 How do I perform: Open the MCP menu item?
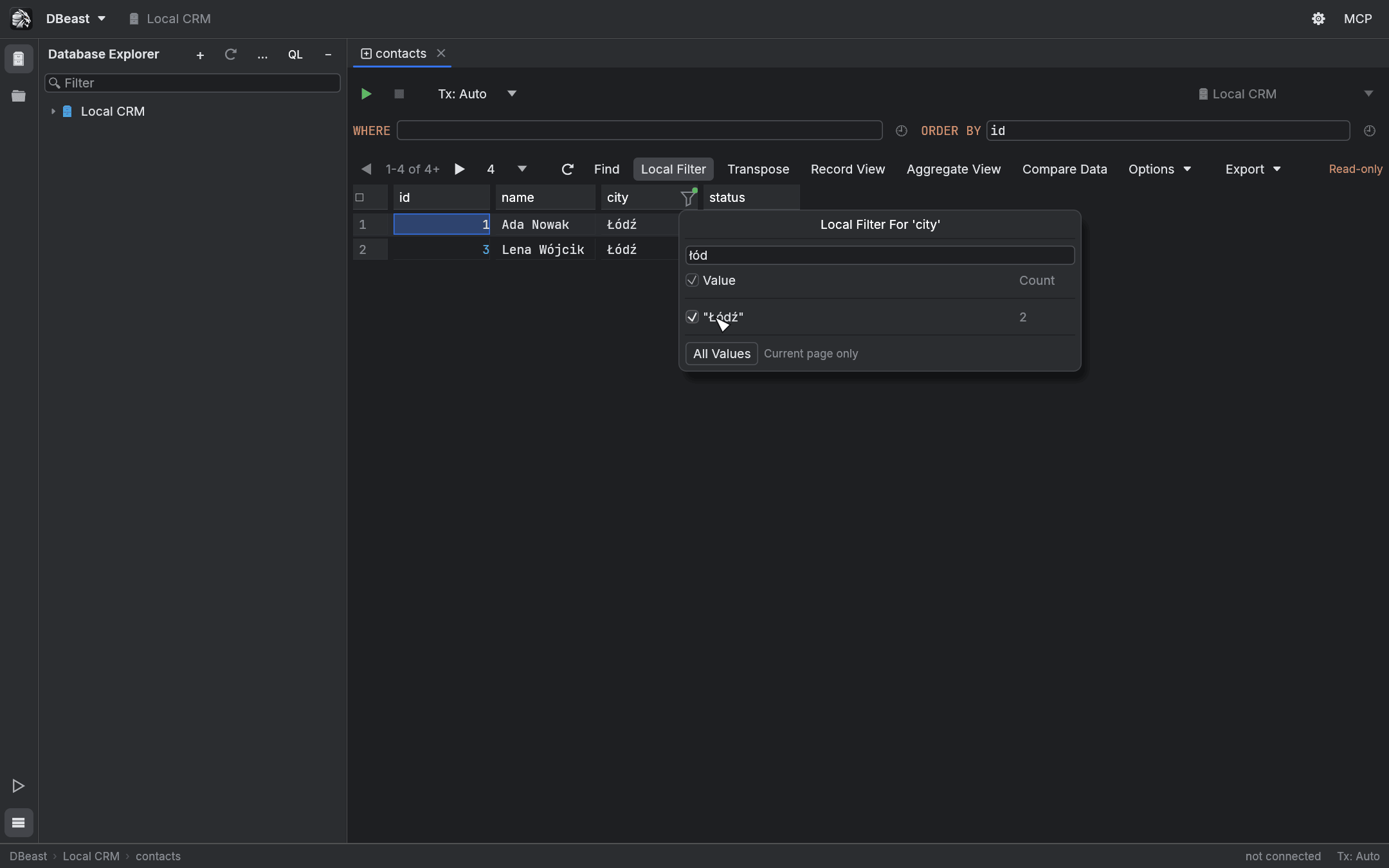1357,19
